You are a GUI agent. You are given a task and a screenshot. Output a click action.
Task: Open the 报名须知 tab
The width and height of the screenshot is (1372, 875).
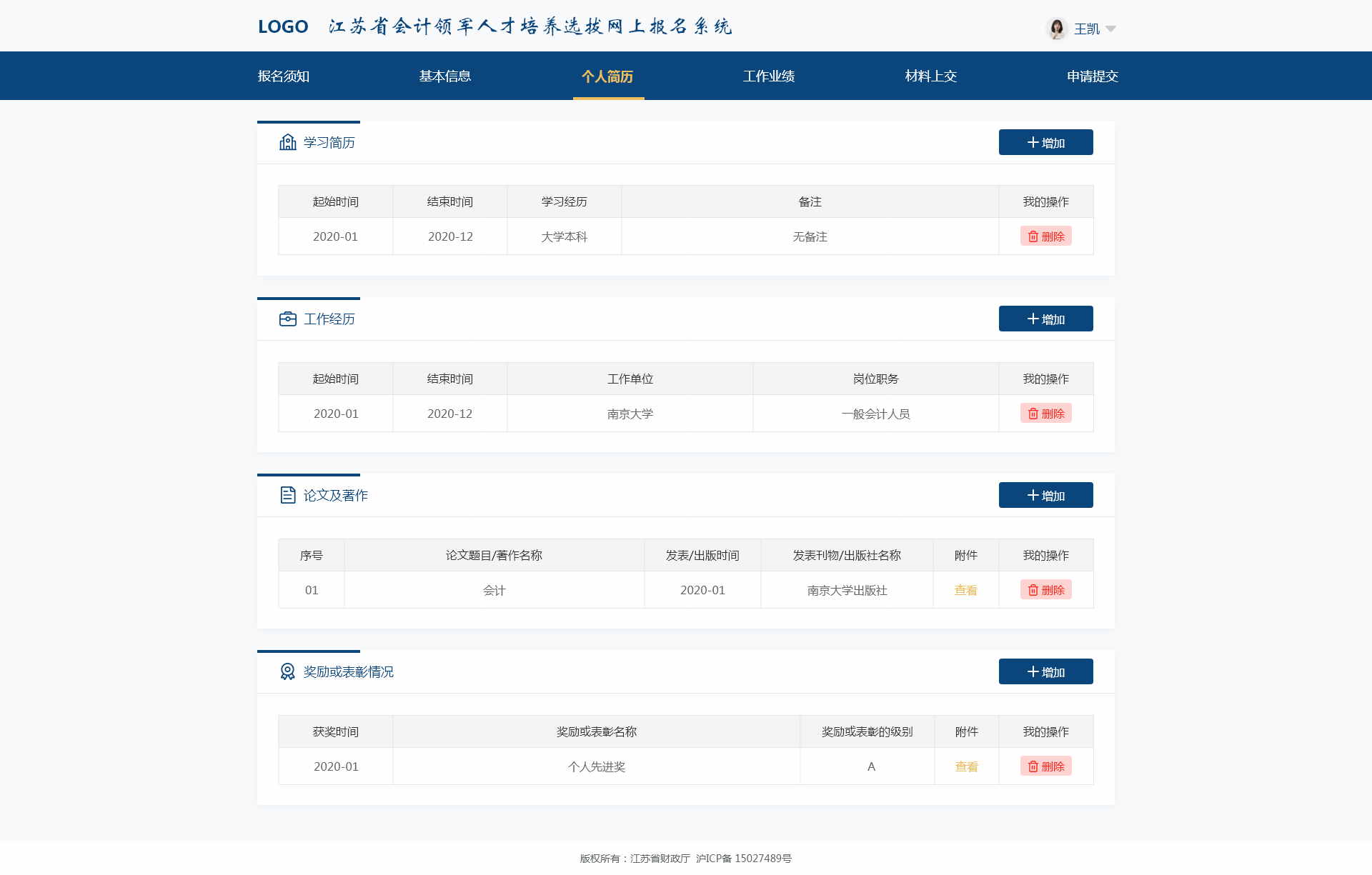point(284,76)
